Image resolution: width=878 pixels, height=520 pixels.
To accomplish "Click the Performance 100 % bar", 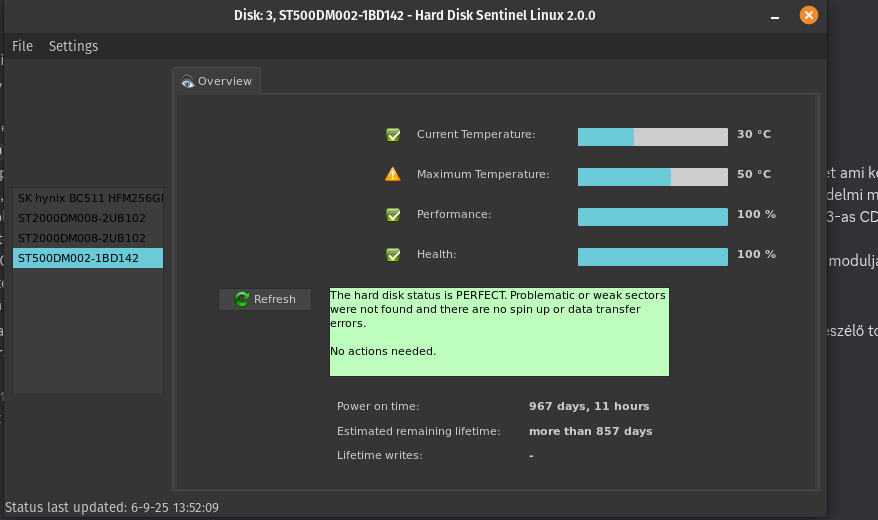I will tap(652, 217).
